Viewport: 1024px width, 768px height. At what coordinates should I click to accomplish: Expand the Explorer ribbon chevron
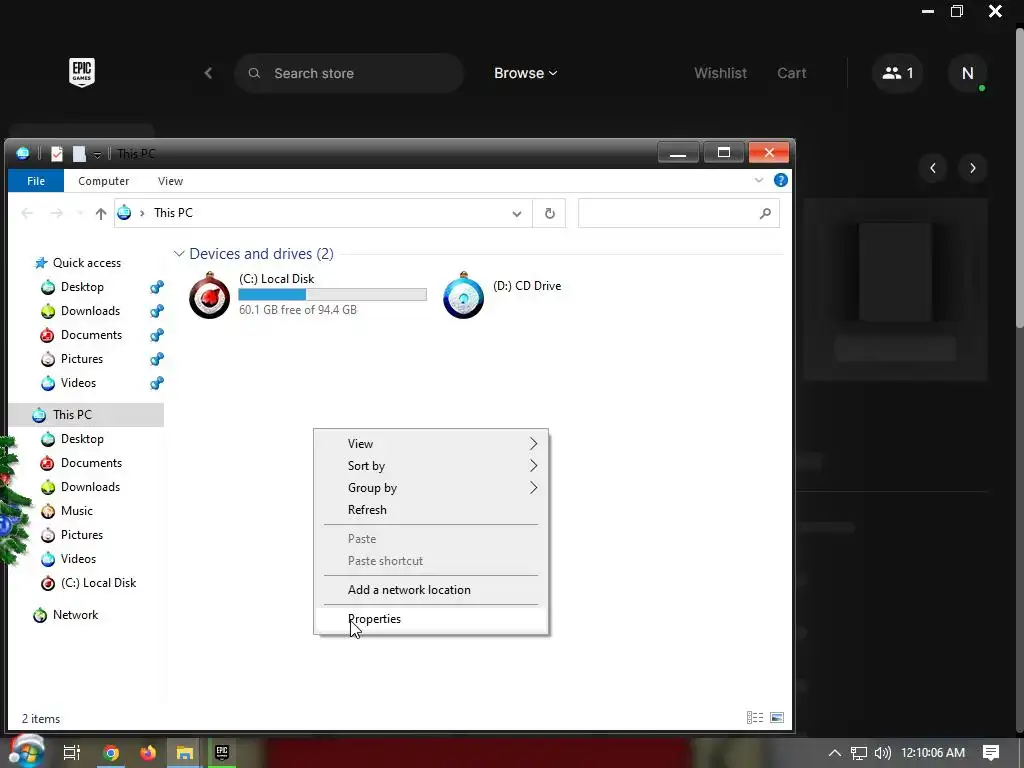tap(759, 180)
